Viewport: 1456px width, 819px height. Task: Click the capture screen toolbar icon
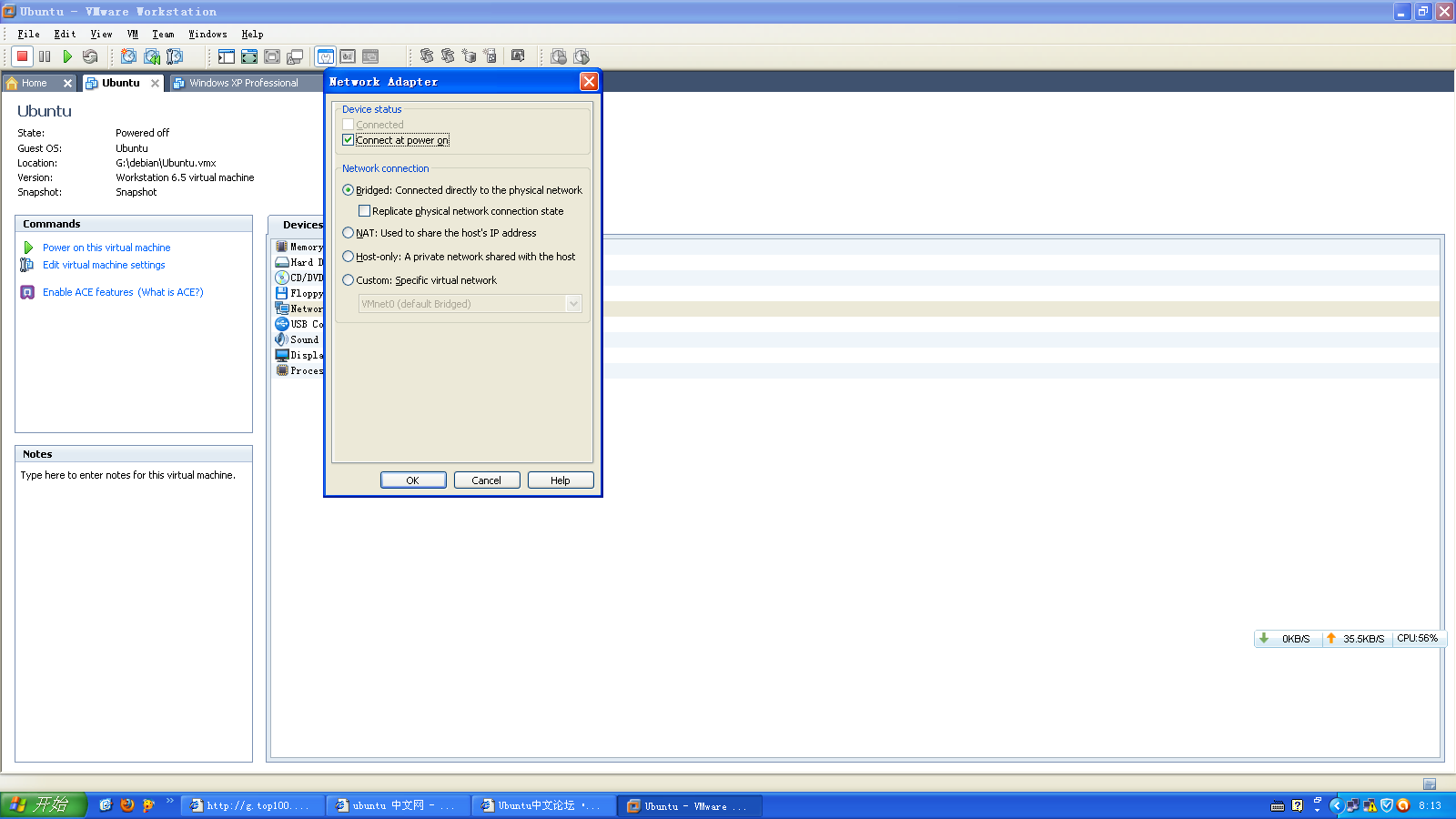(518, 56)
